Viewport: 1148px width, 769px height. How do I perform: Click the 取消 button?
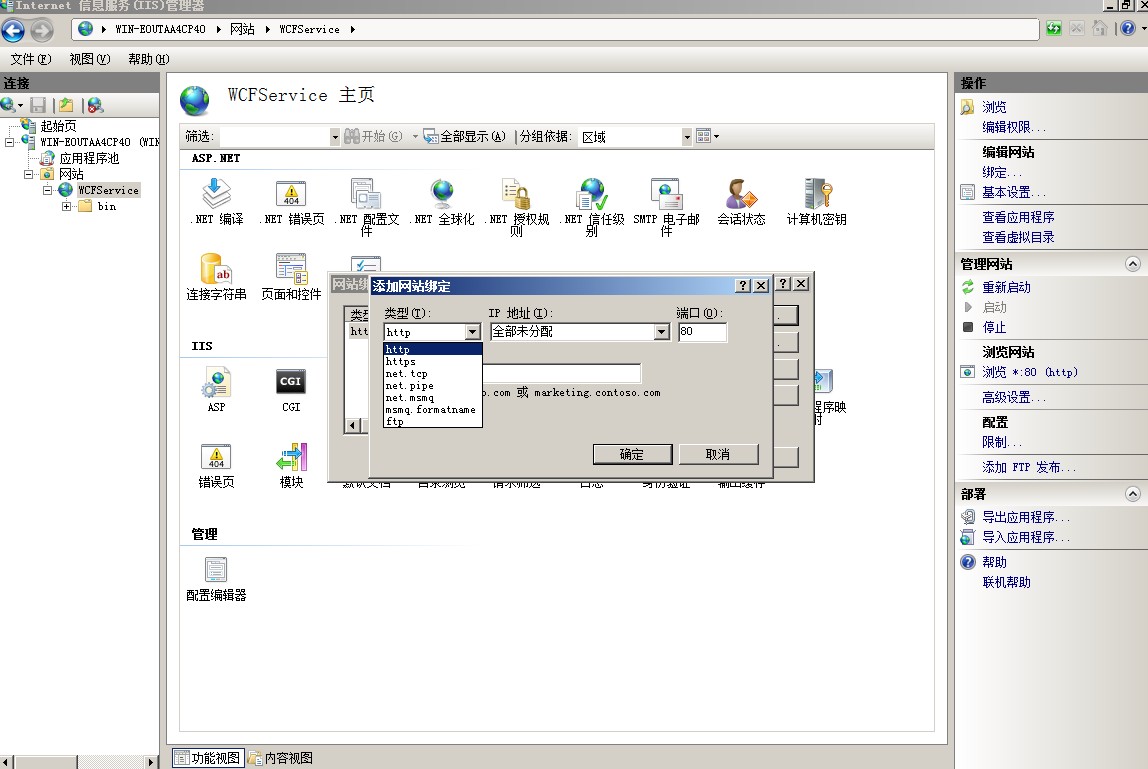tap(718, 455)
